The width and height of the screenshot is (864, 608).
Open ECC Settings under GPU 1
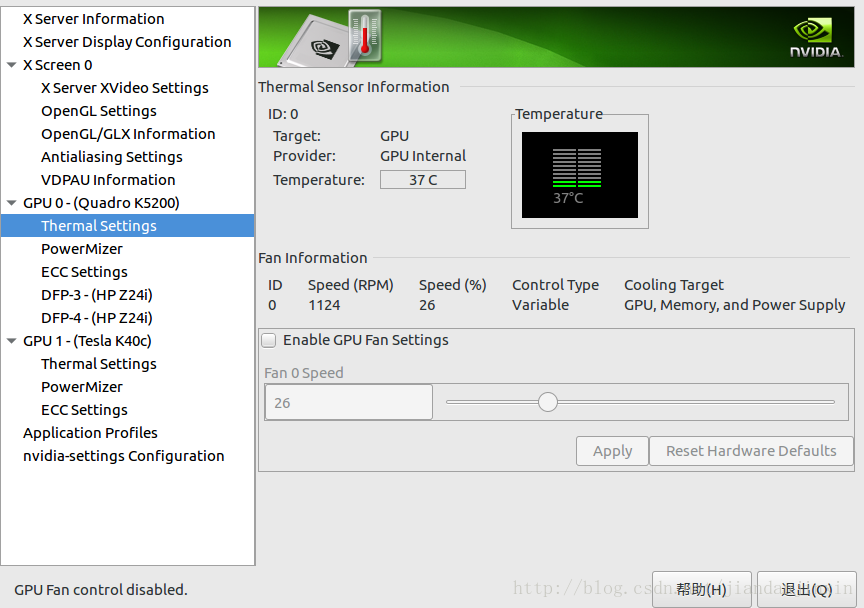[x=84, y=410]
